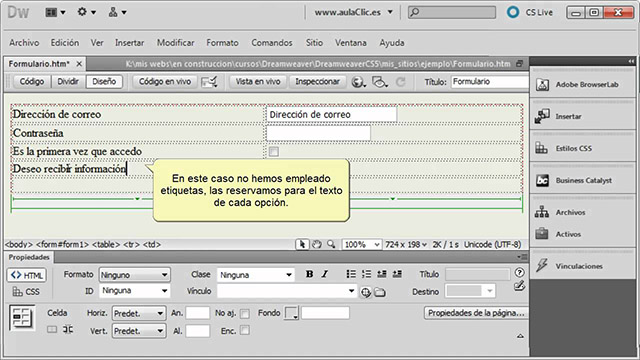Click the text indent icon
Screen dimensions: 640x360
pos(397,274)
